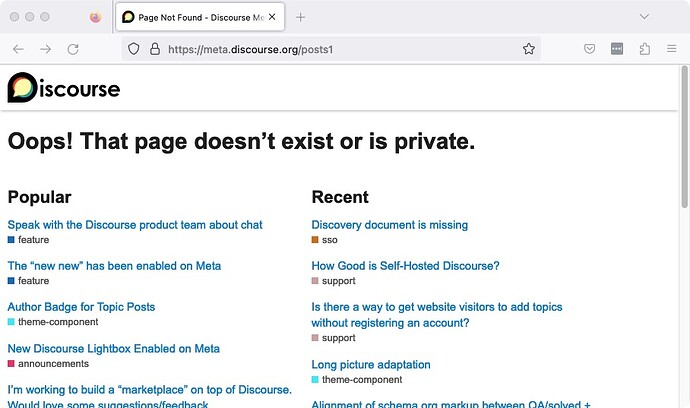Screen dimensions: 690x408
Task: Click the 'Recent' section heading
Action: click(340, 197)
